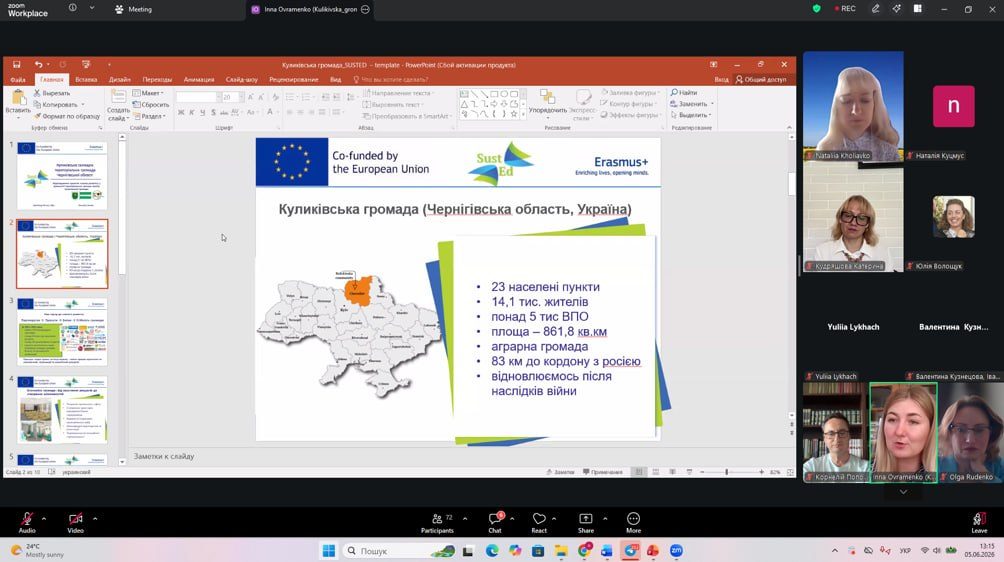The image size is (1004, 562).
Task: Select the rectangle shape in shapes gallery
Action: [494, 94]
